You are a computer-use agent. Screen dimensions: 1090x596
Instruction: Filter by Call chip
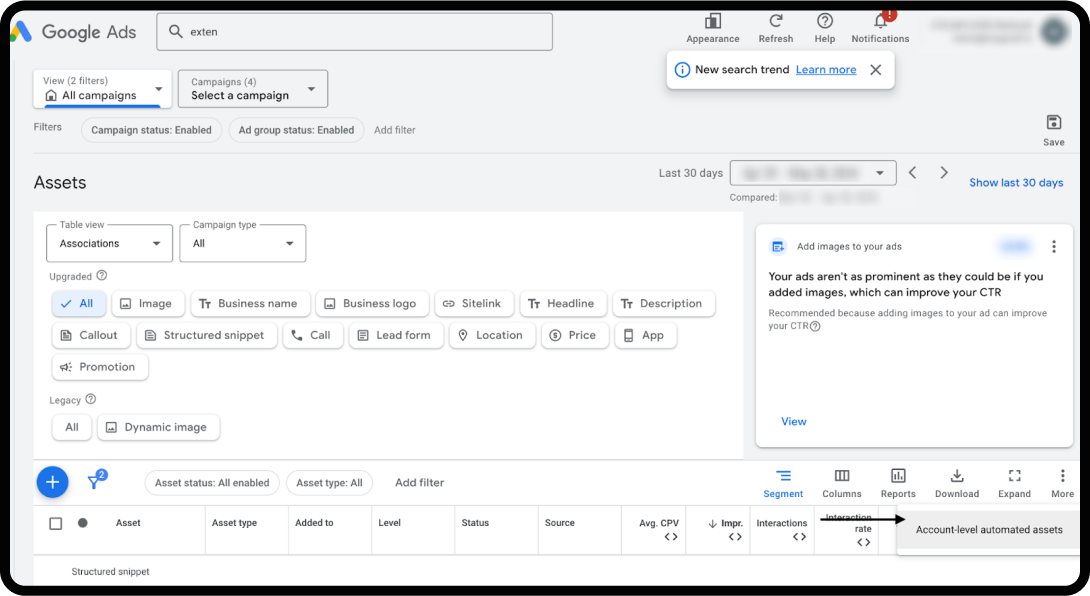click(x=313, y=335)
